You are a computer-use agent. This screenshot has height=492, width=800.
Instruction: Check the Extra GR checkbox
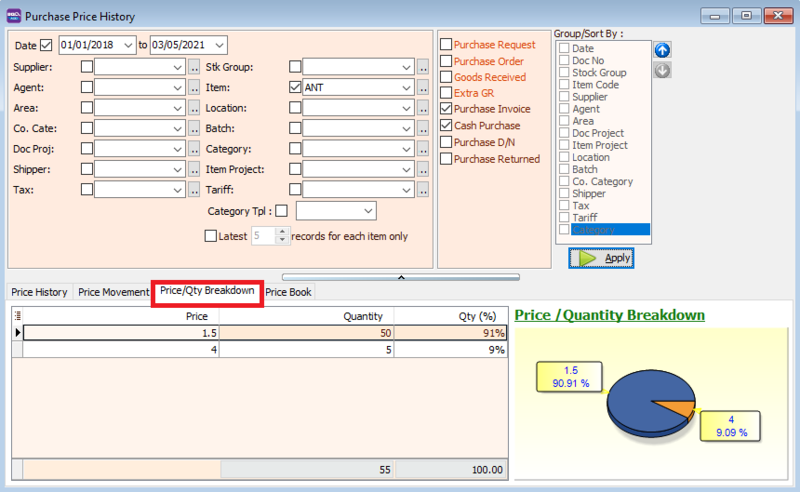tap(446, 92)
